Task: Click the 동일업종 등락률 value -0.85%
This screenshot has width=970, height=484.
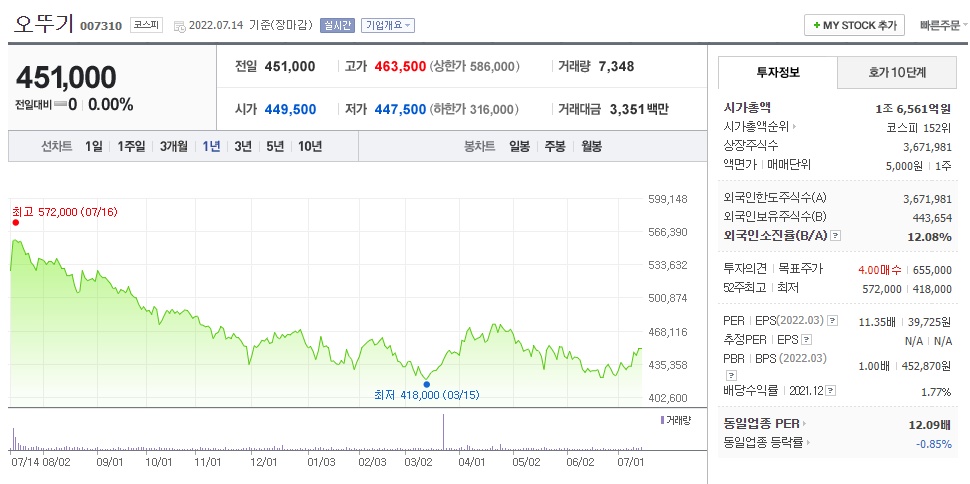Action: click(934, 443)
